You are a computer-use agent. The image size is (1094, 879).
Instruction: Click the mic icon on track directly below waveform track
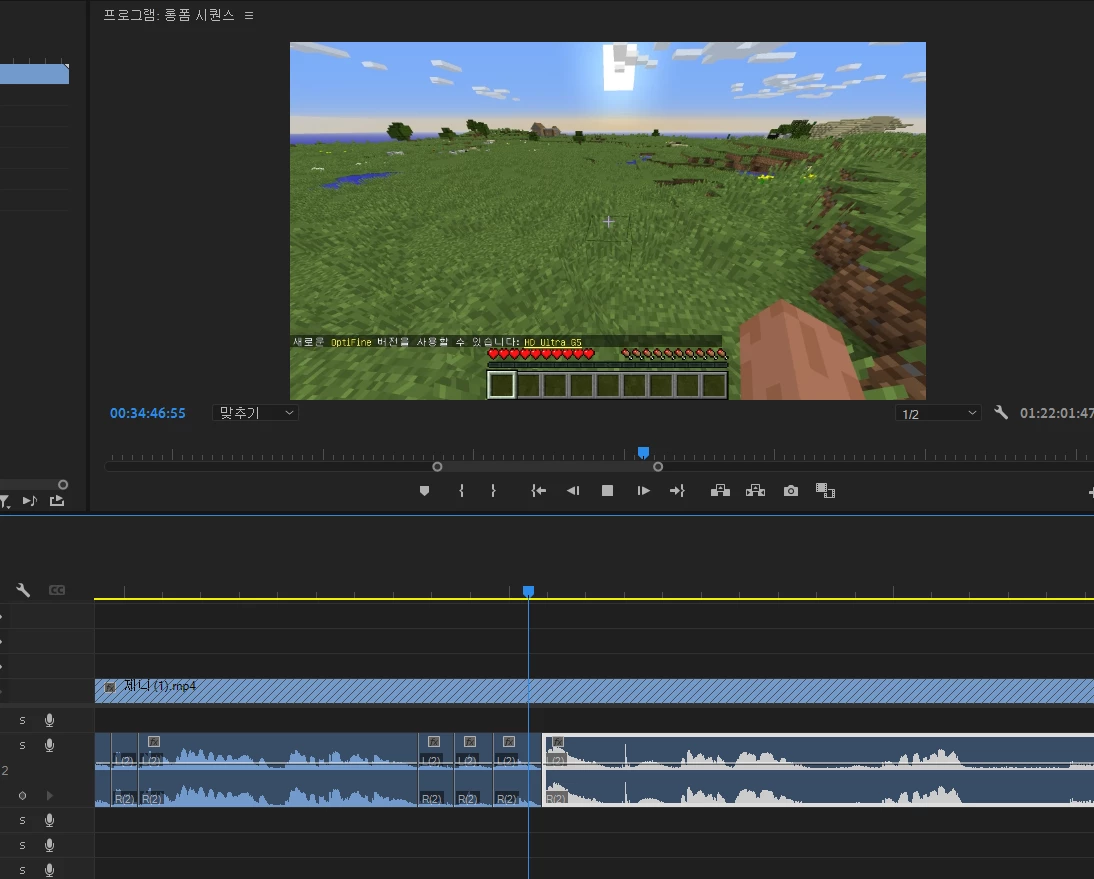50,820
